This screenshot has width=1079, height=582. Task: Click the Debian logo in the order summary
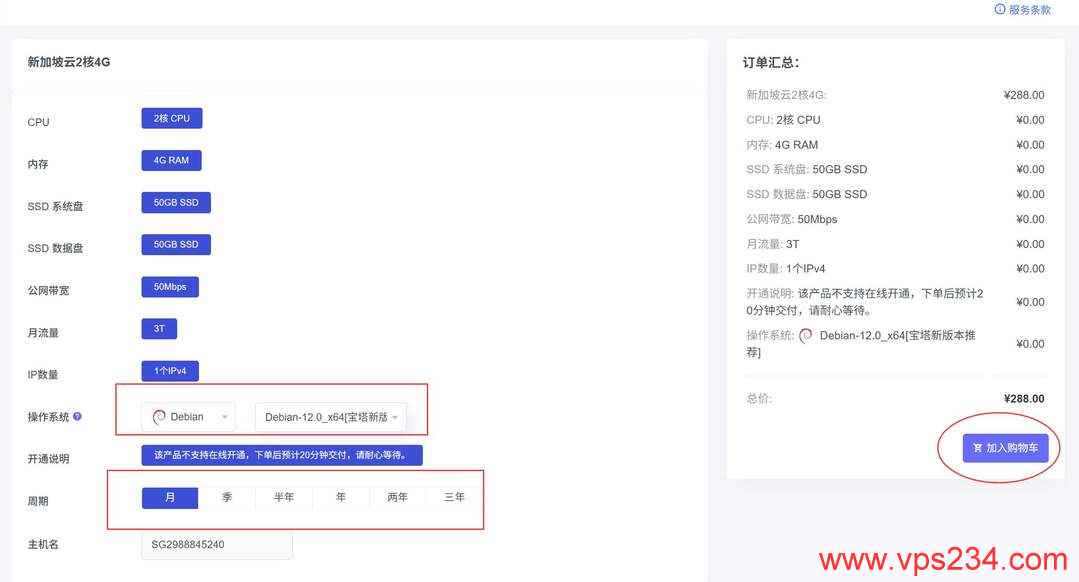pos(806,335)
